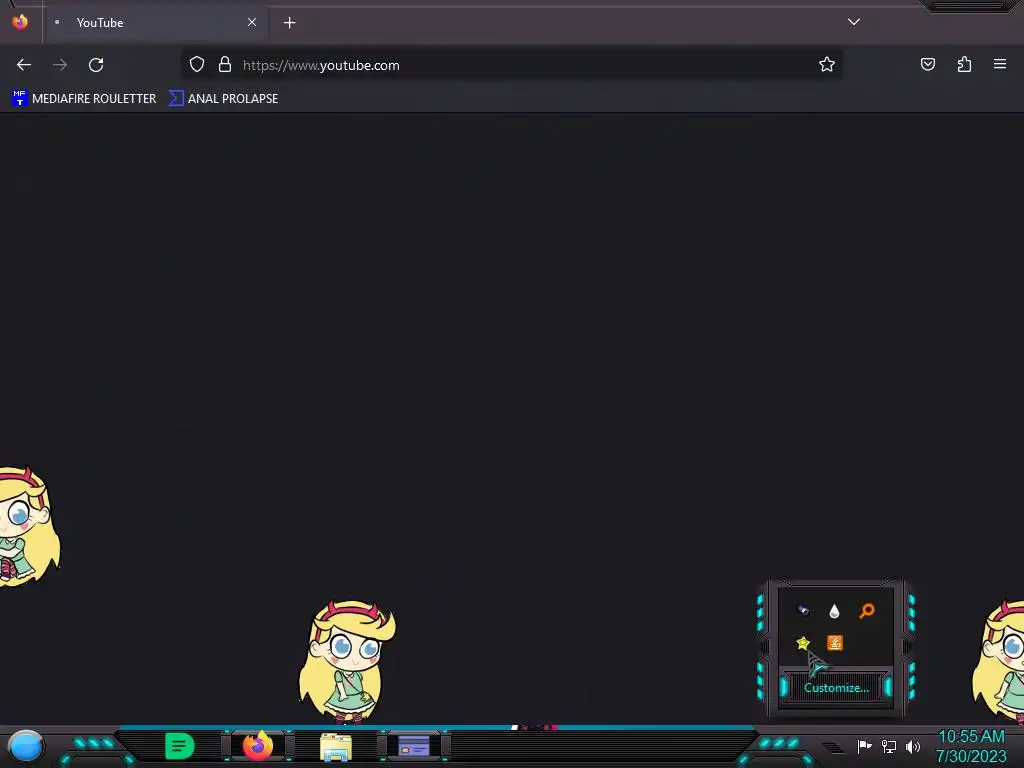Viewport: 1024px width, 768px height.
Task: Click the yellow star tray icon
Action: click(803, 643)
